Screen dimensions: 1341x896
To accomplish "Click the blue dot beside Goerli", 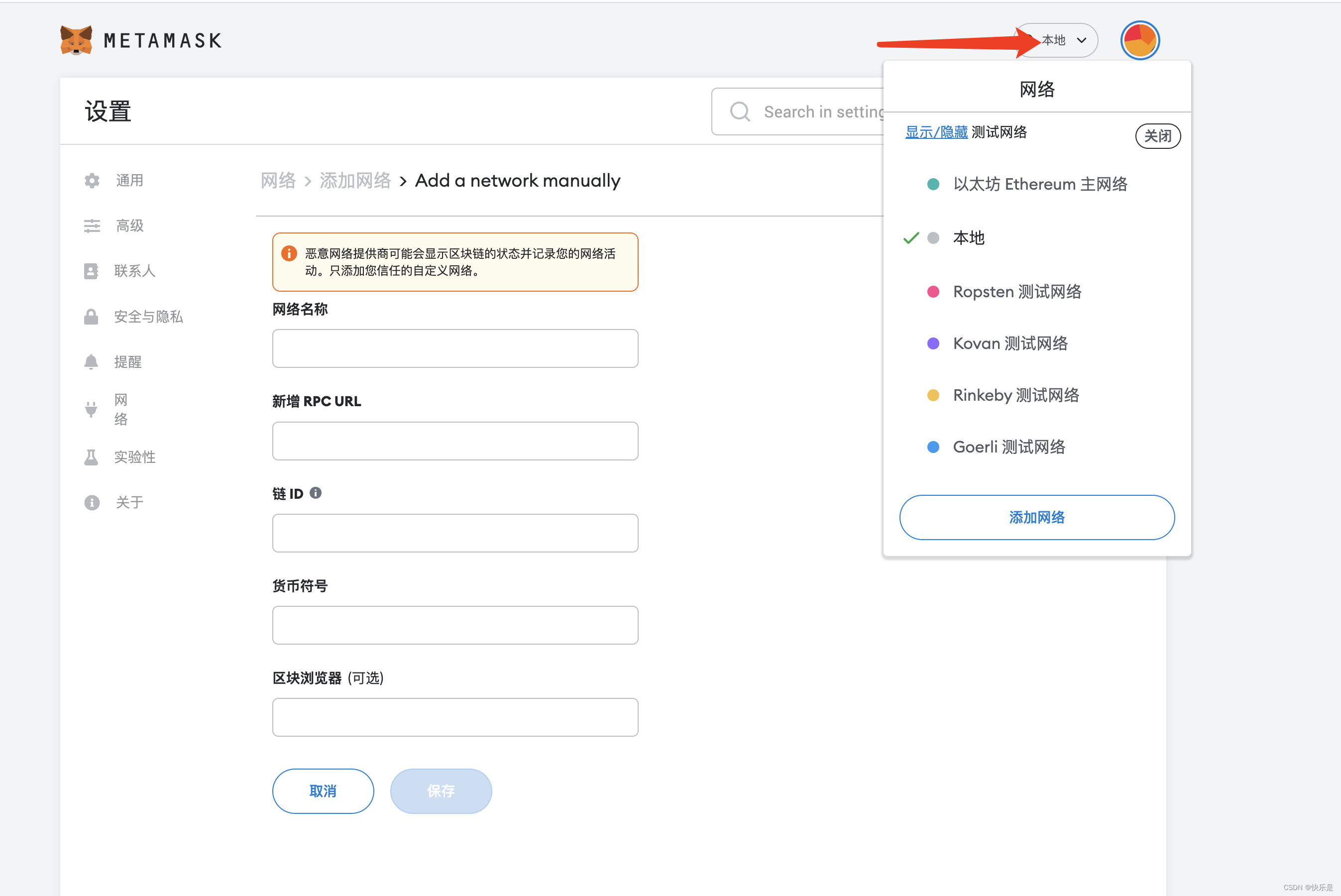I will pyautogui.click(x=932, y=447).
